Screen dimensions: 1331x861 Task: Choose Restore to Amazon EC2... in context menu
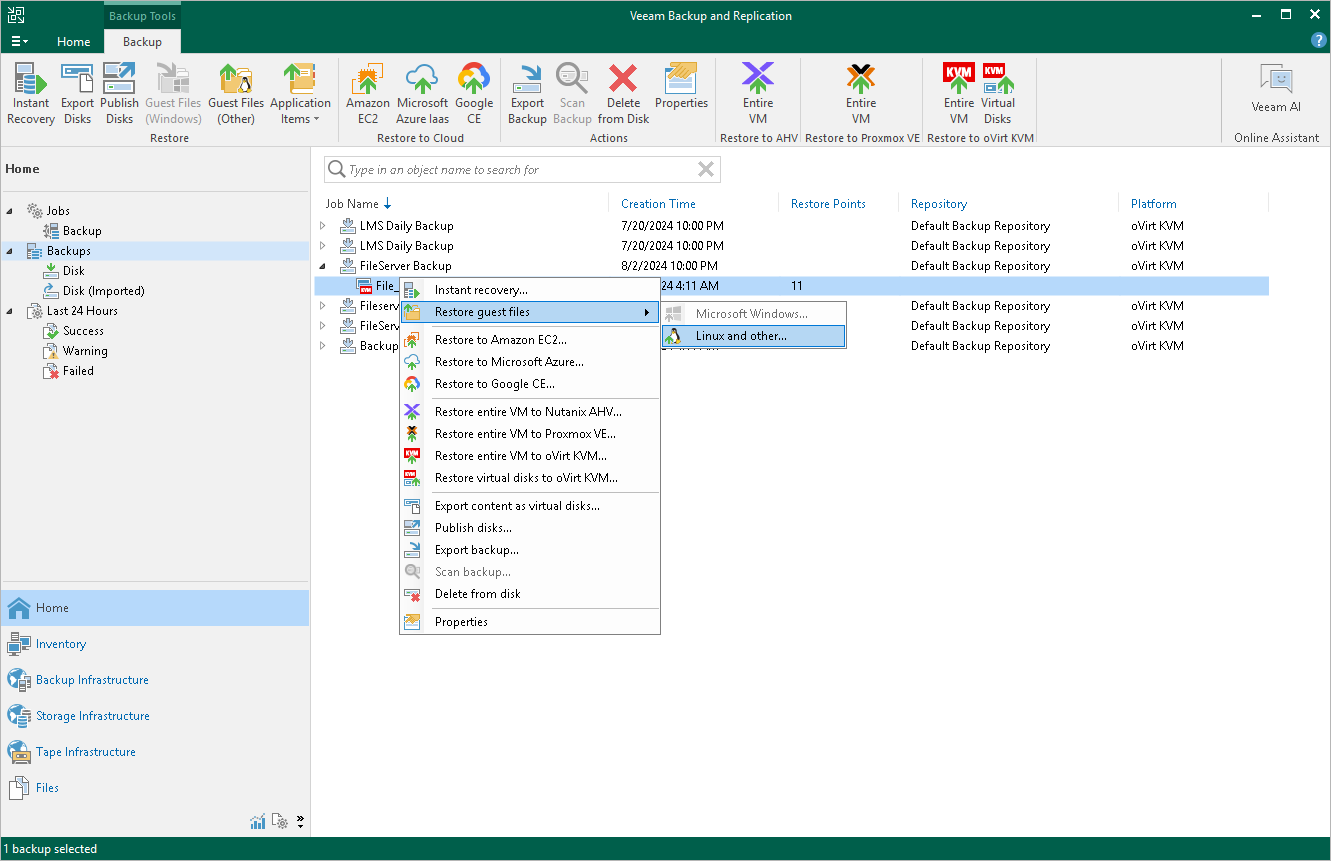[530, 340]
